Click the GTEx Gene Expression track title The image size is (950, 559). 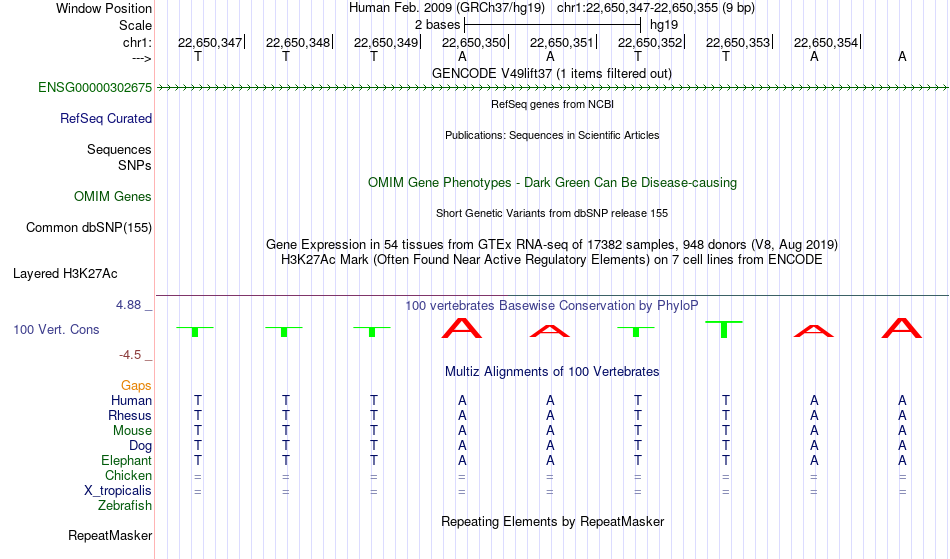tap(552, 245)
